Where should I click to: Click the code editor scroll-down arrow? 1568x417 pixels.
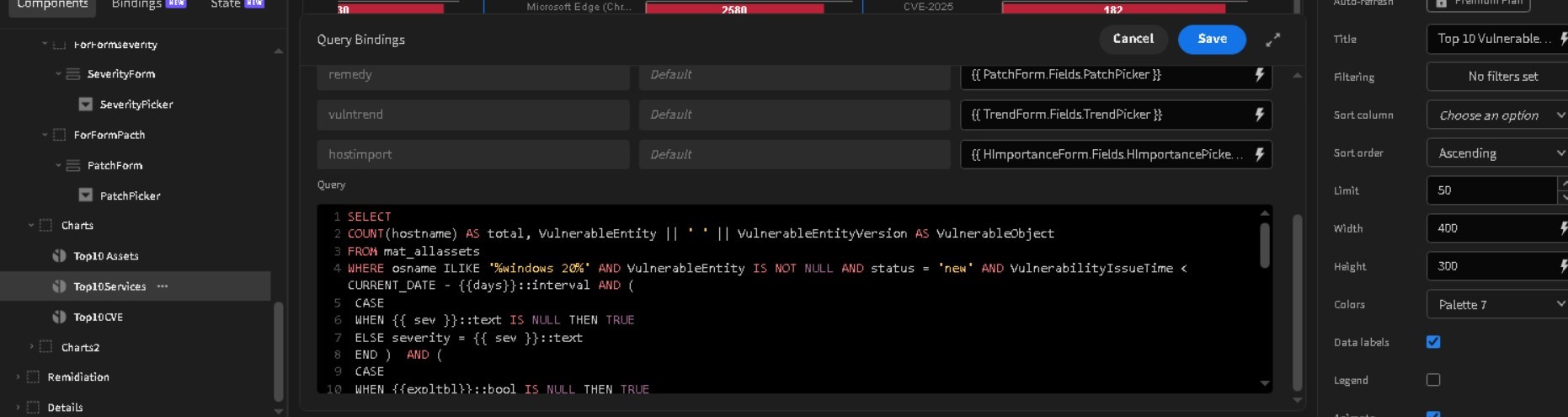pyautogui.click(x=1264, y=383)
